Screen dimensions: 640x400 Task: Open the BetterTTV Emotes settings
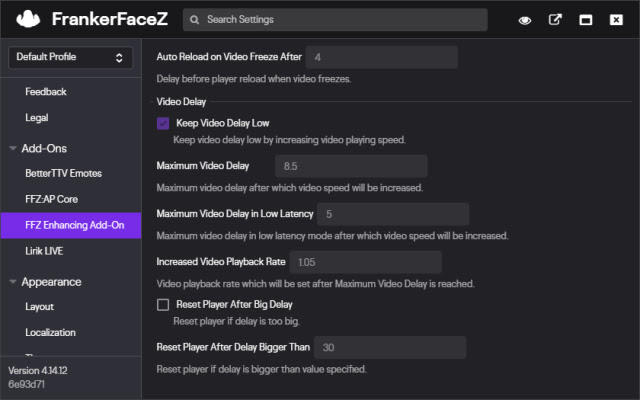pyautogui.click(x=63, y=173)
